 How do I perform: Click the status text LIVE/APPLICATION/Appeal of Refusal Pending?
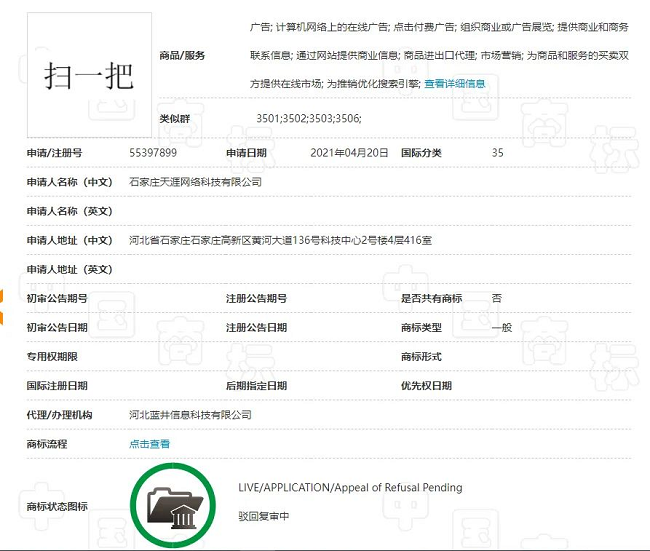[350, 488]
